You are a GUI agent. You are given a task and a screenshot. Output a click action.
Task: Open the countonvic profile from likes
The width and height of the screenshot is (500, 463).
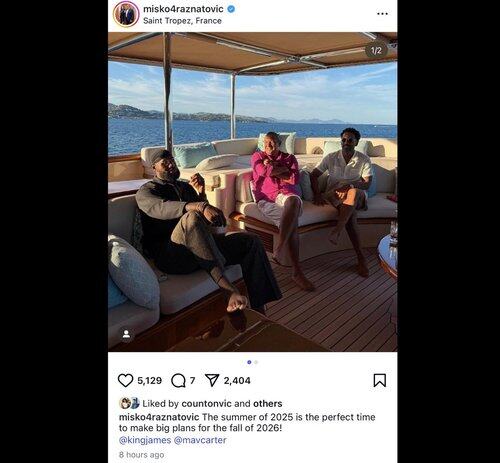206,404
